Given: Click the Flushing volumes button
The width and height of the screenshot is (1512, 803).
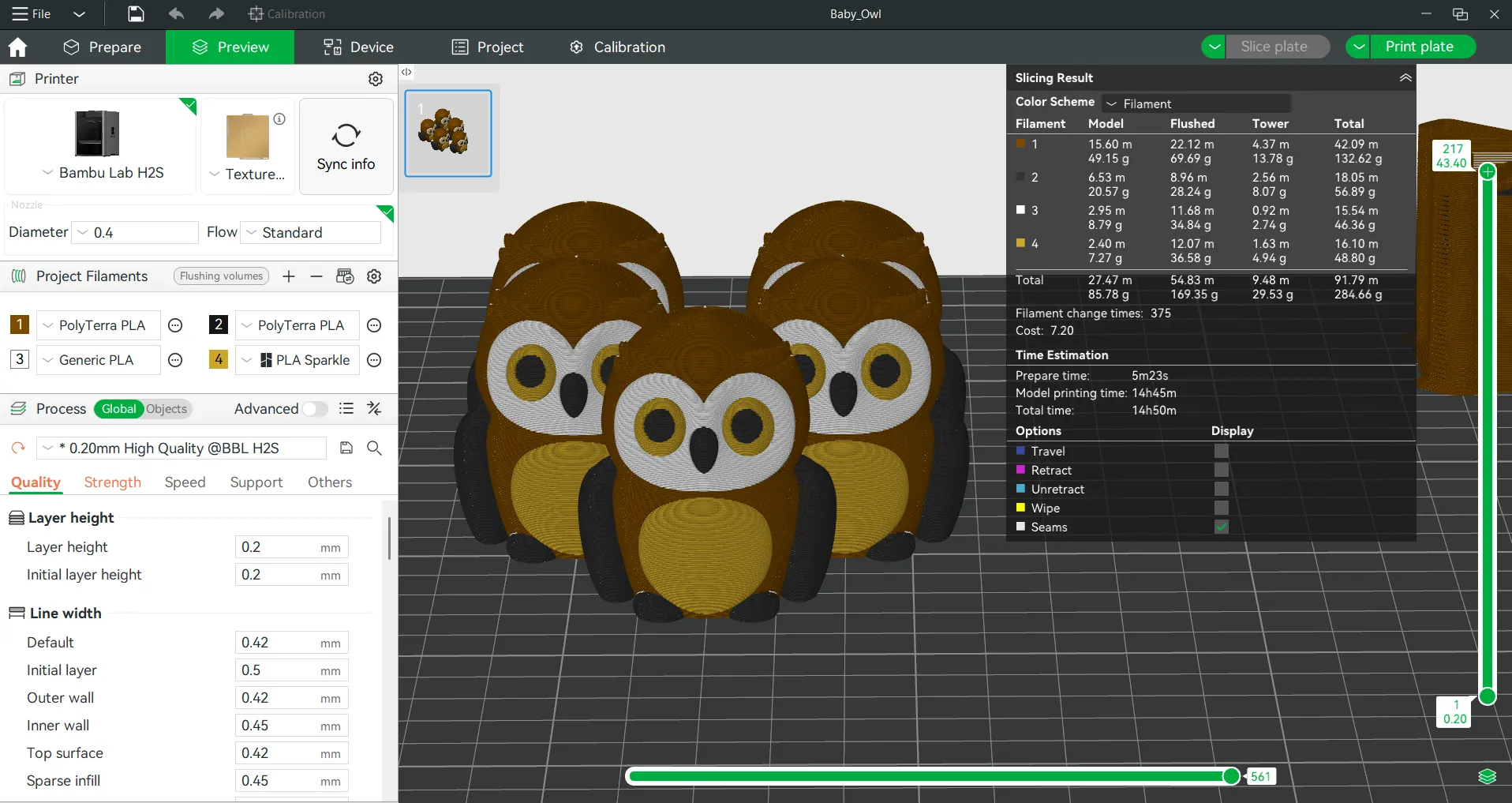Looking at the screenshot, I should (x=221, y=276).
